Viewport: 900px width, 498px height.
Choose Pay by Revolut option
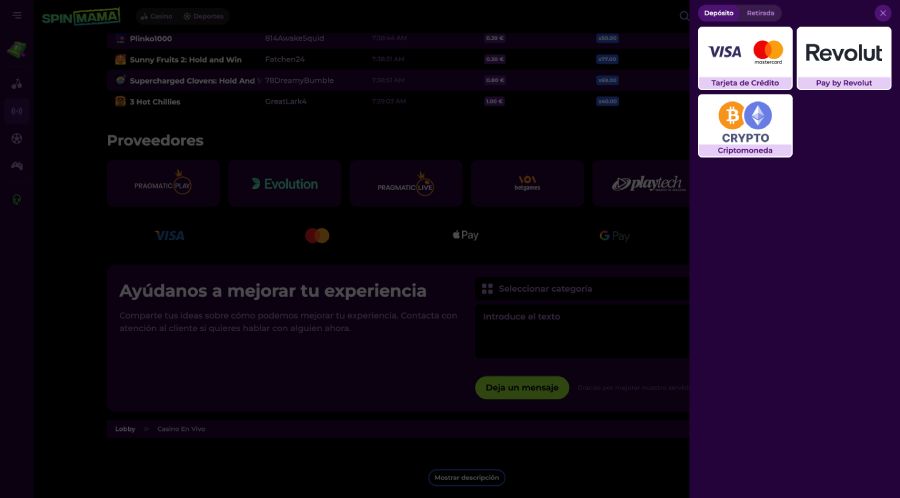tap(844, 59)
